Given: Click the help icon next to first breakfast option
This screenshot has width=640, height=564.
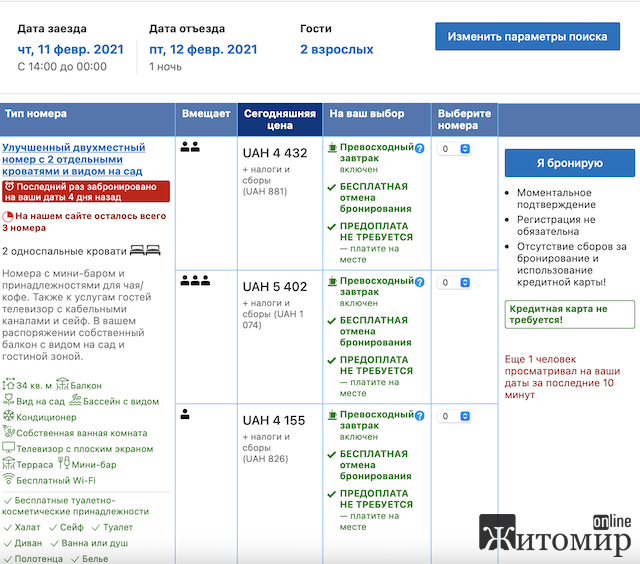Looking at the screenshot, I should pyautogui.click(x=420, y=148).
